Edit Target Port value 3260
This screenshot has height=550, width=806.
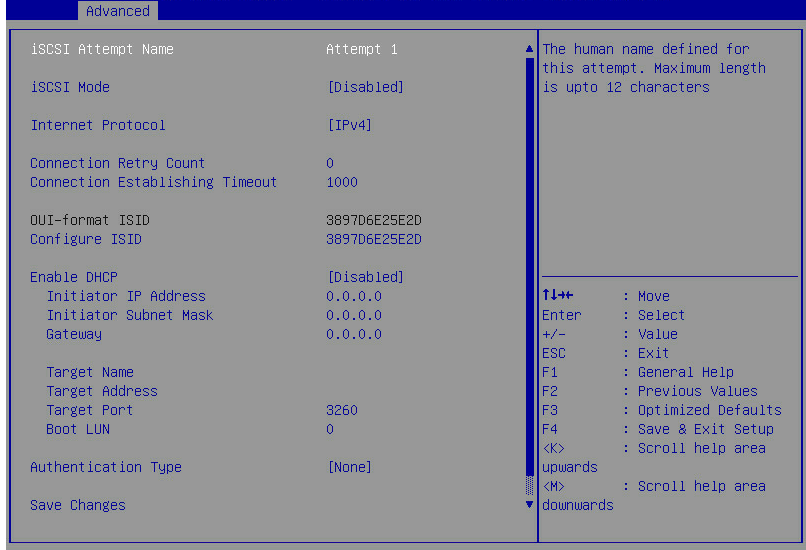coord(342,411)
